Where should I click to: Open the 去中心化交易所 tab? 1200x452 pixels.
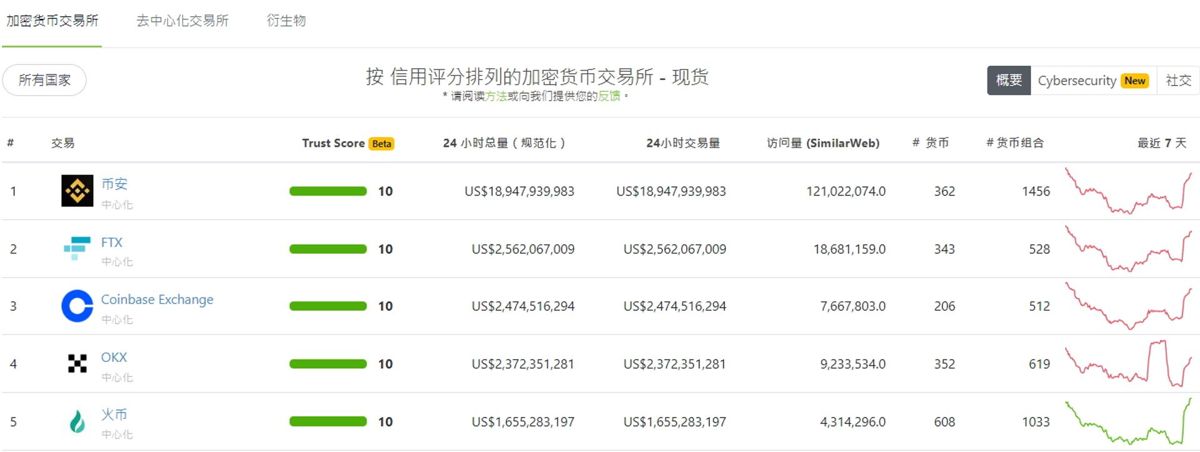[182, 20]
